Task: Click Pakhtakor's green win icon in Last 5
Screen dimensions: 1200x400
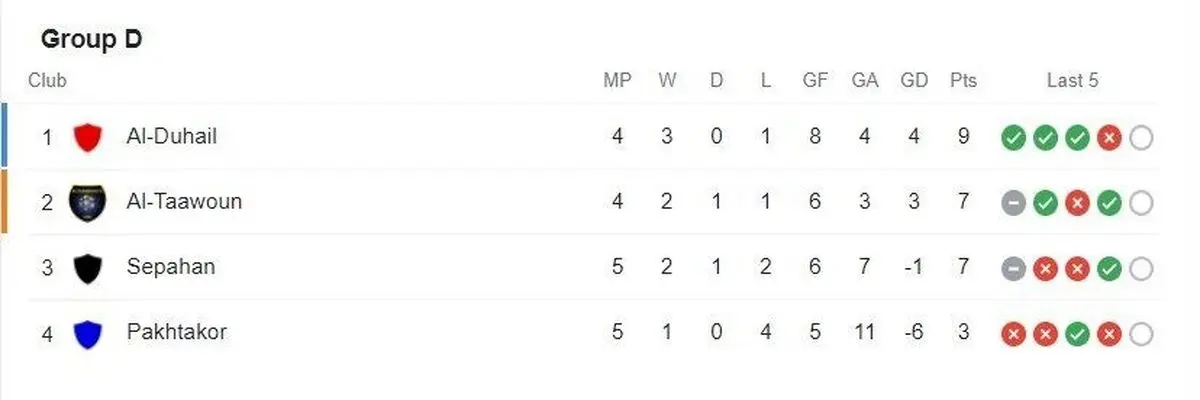Action: pyautogui.click(x=1077, y=334)
